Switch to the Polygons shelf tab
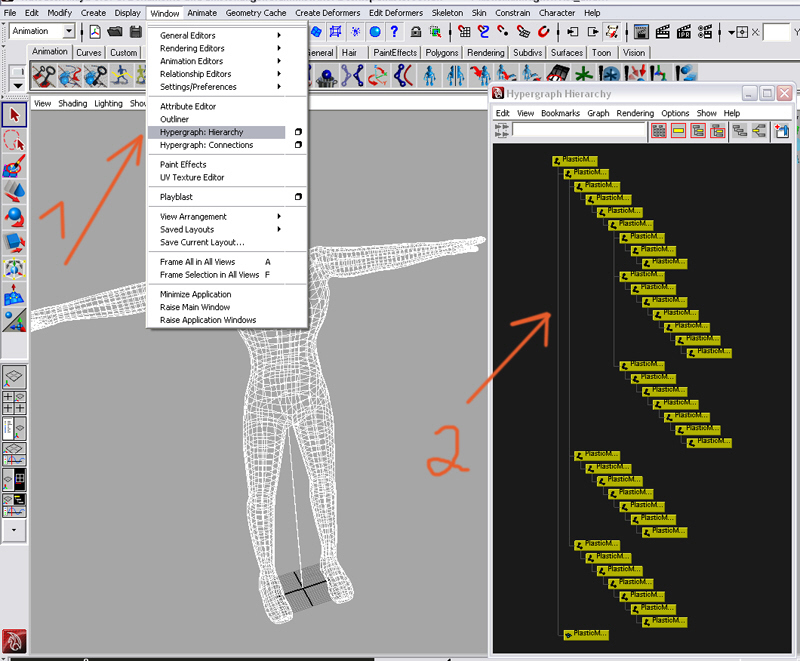The width and height of the screenshot is (800, 661). 441,53
